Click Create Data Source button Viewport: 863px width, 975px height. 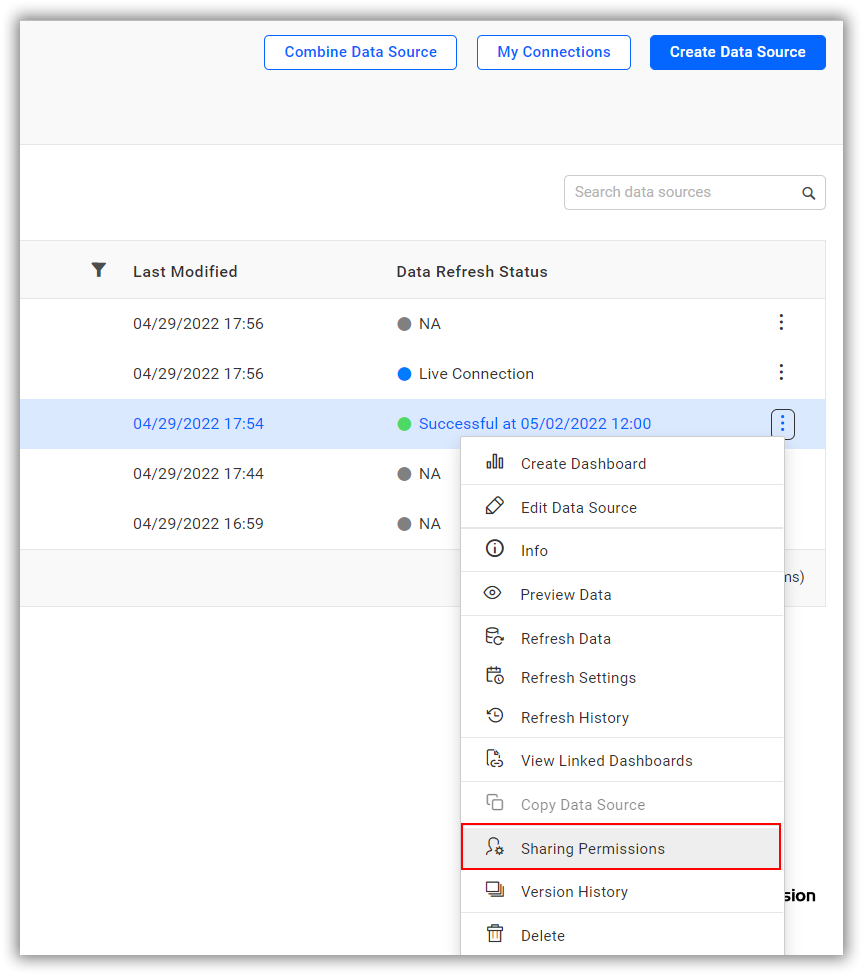point(737,52)
